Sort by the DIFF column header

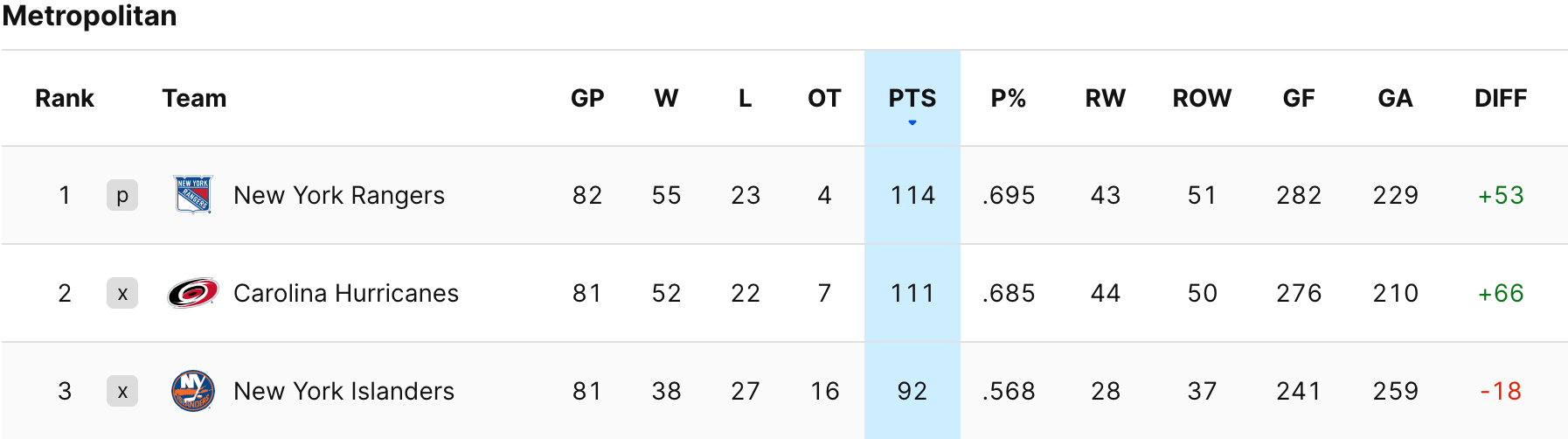[1501, 98]
